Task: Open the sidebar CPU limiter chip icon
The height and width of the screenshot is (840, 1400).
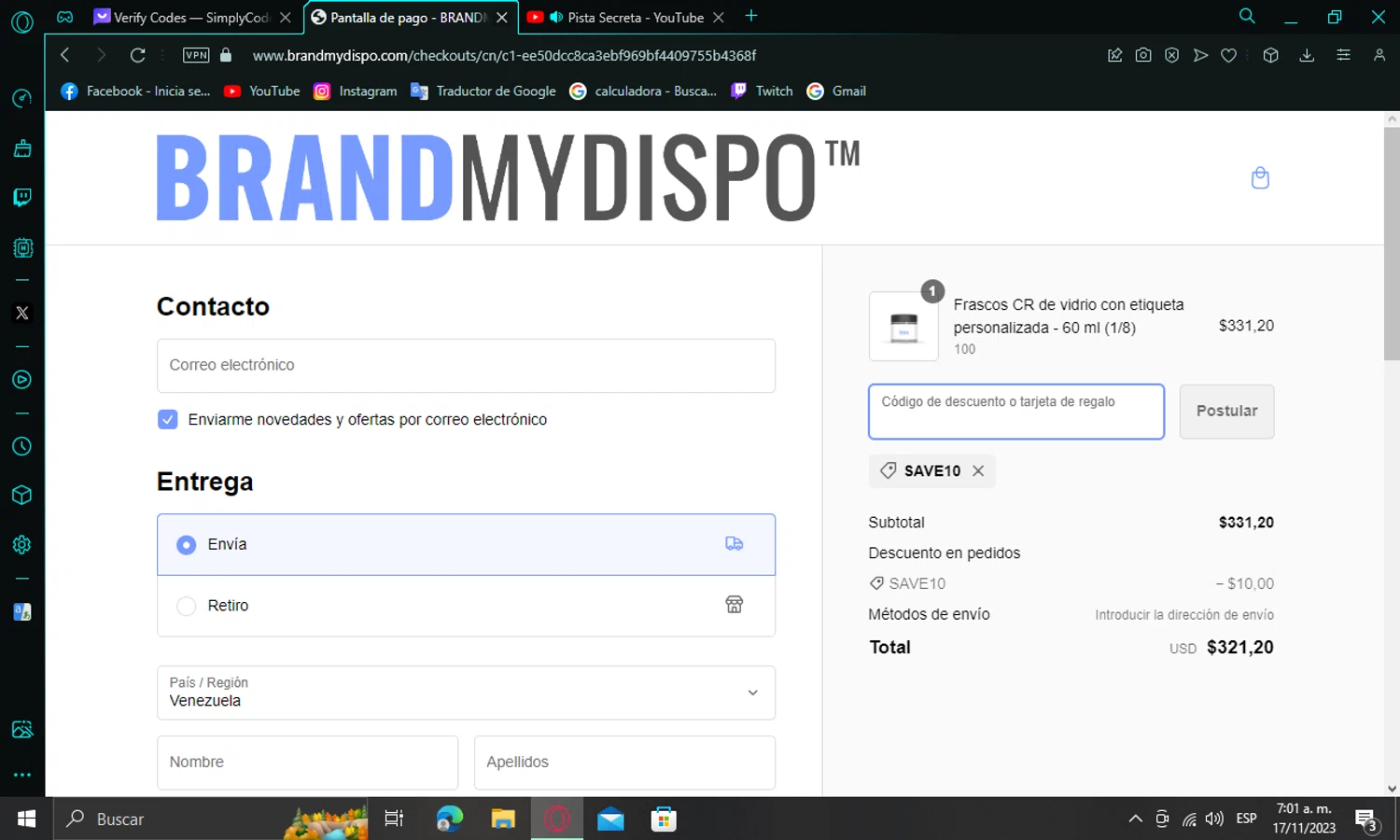Action: click(x=22, y=247)
